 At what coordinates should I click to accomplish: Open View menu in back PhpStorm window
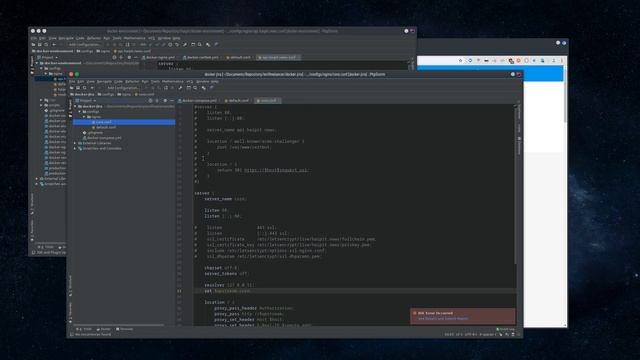coord(52,38)
